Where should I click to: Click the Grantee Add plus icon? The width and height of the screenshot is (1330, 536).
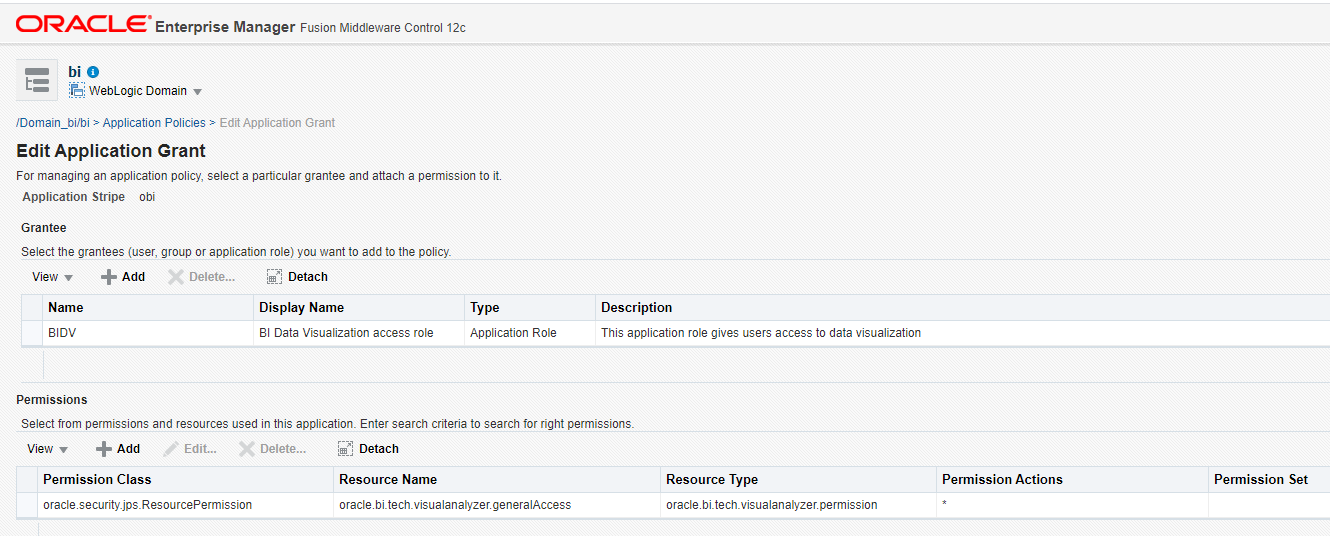[x=109, y=277]
